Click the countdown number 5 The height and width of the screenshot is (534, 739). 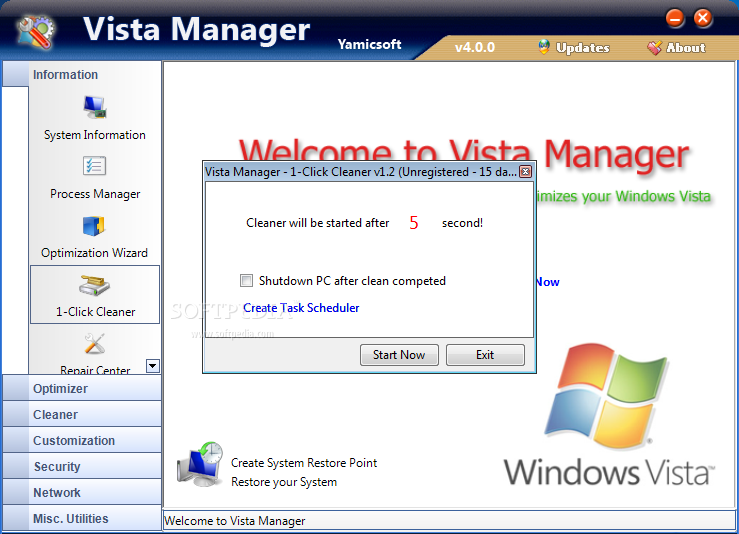coord(414,222)
